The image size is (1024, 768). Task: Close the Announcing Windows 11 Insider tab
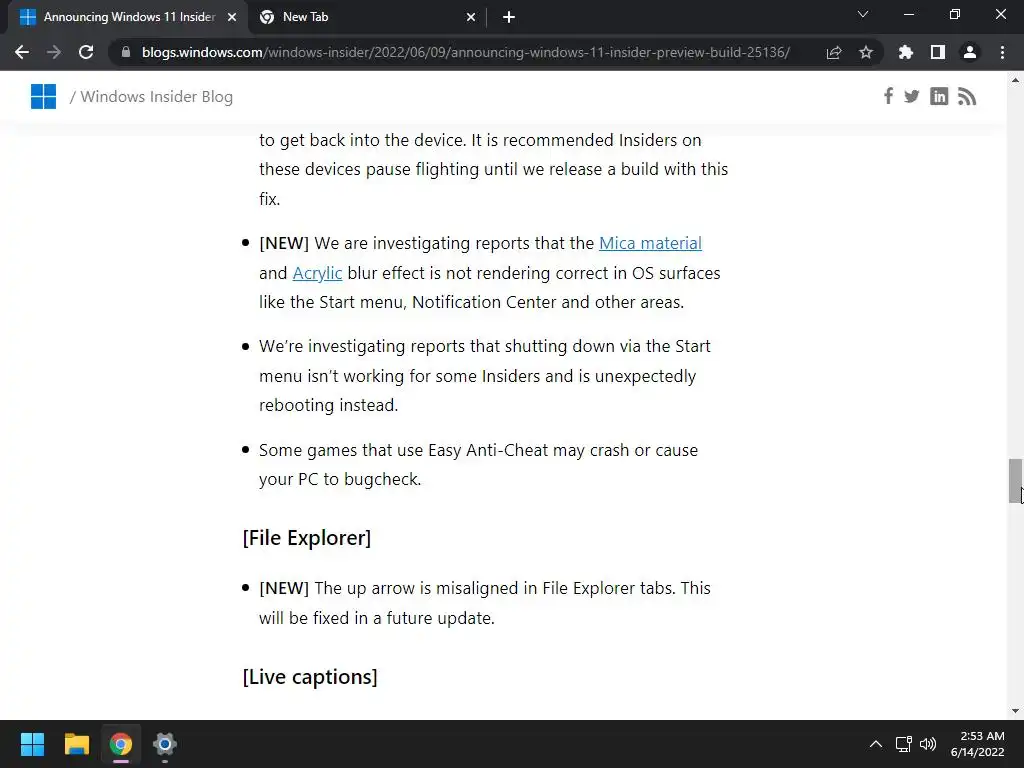click(x=232, y=17)
